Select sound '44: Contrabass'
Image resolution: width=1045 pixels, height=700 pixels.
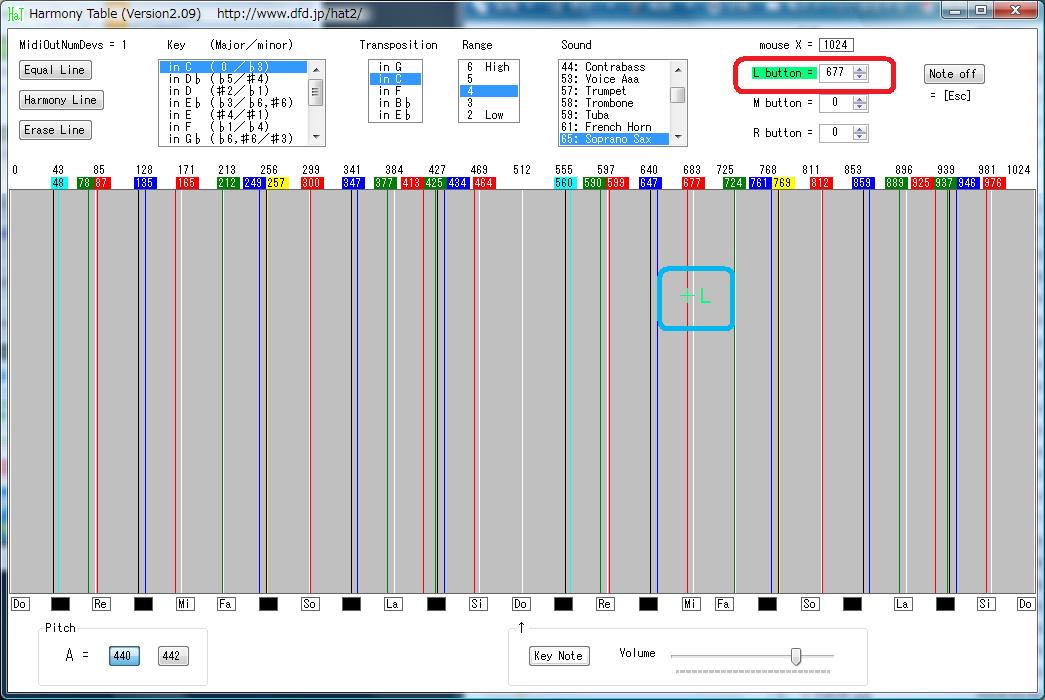[x=614, y=67]
